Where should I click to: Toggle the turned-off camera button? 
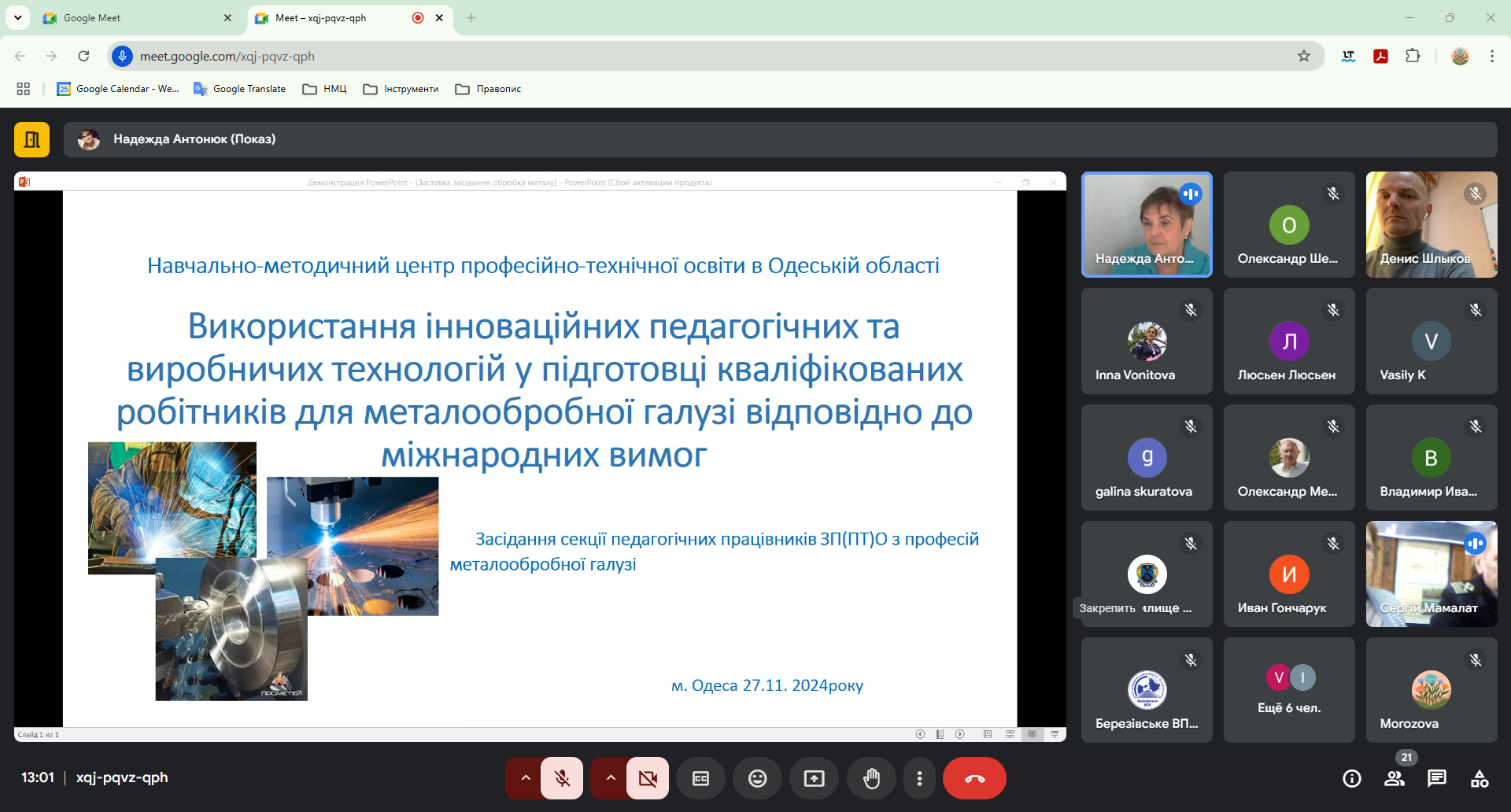648,778
